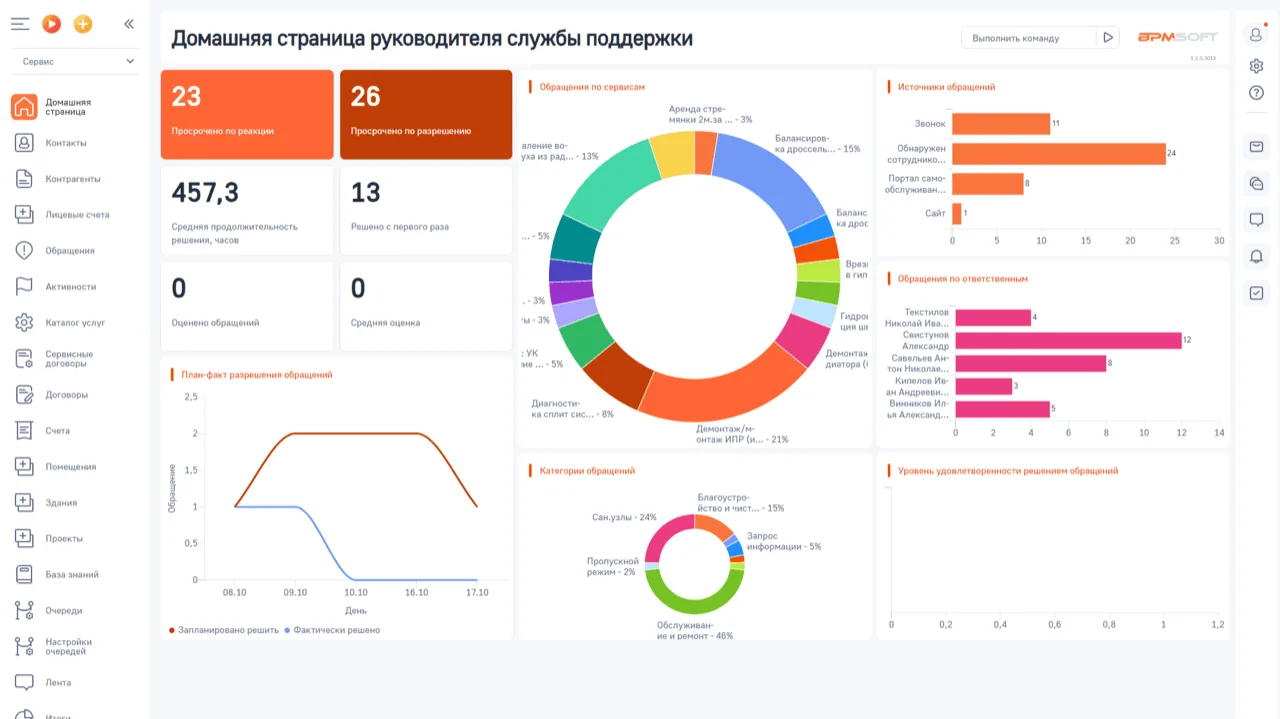Open Сервисные договоры icon
Screen dimensions: 1280x719
25,359
